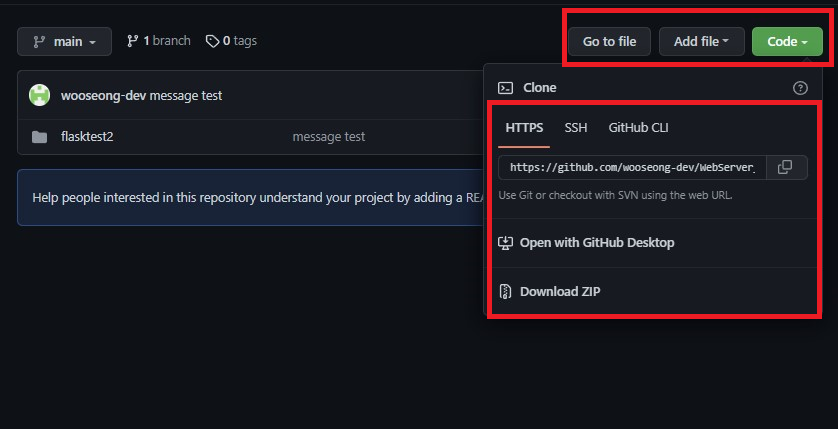
Task: Click the terminal icon beside Clone
Action: pyautogui.click(x=505, y=88)
